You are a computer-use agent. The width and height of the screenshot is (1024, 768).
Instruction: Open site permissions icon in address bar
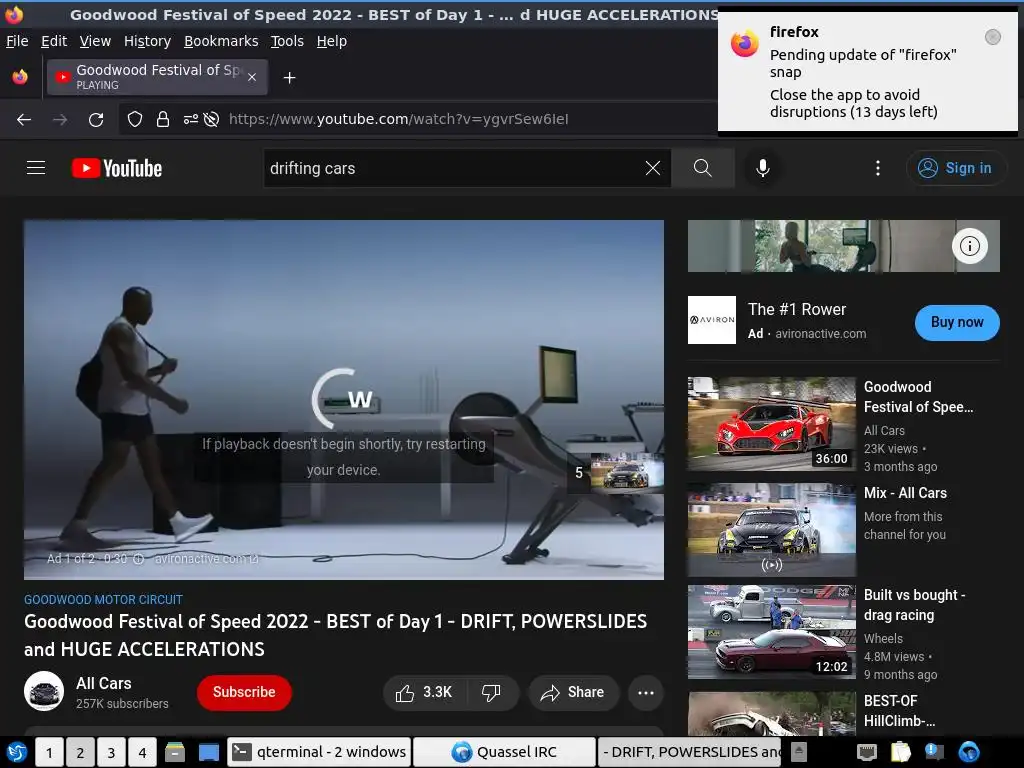point(190,119)
